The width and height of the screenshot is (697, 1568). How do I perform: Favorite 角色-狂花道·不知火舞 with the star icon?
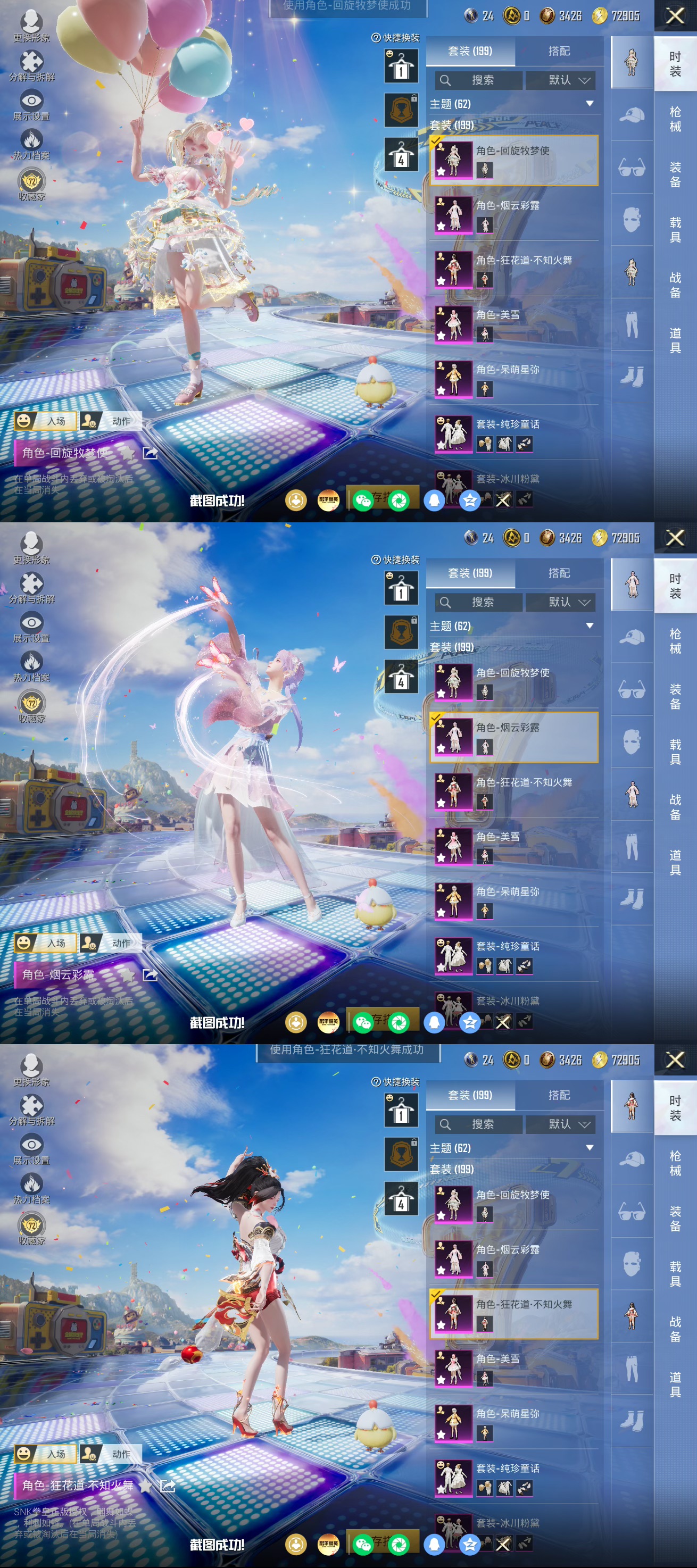click(x=145, y=1486)
